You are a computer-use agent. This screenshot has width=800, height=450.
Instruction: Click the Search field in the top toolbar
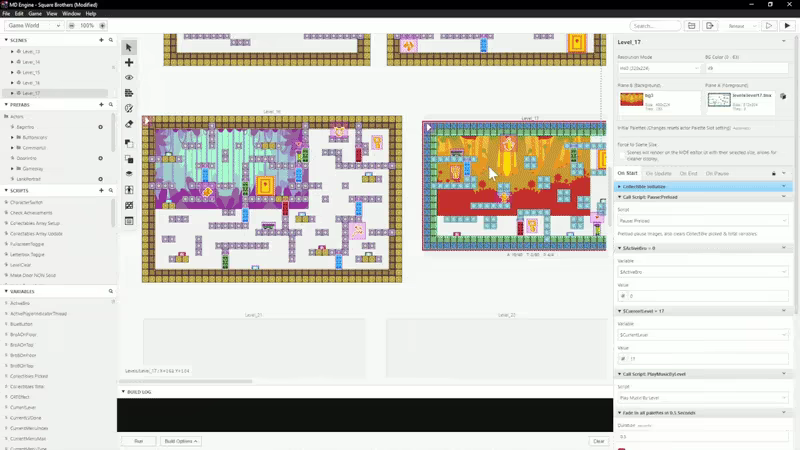(655, 26)
